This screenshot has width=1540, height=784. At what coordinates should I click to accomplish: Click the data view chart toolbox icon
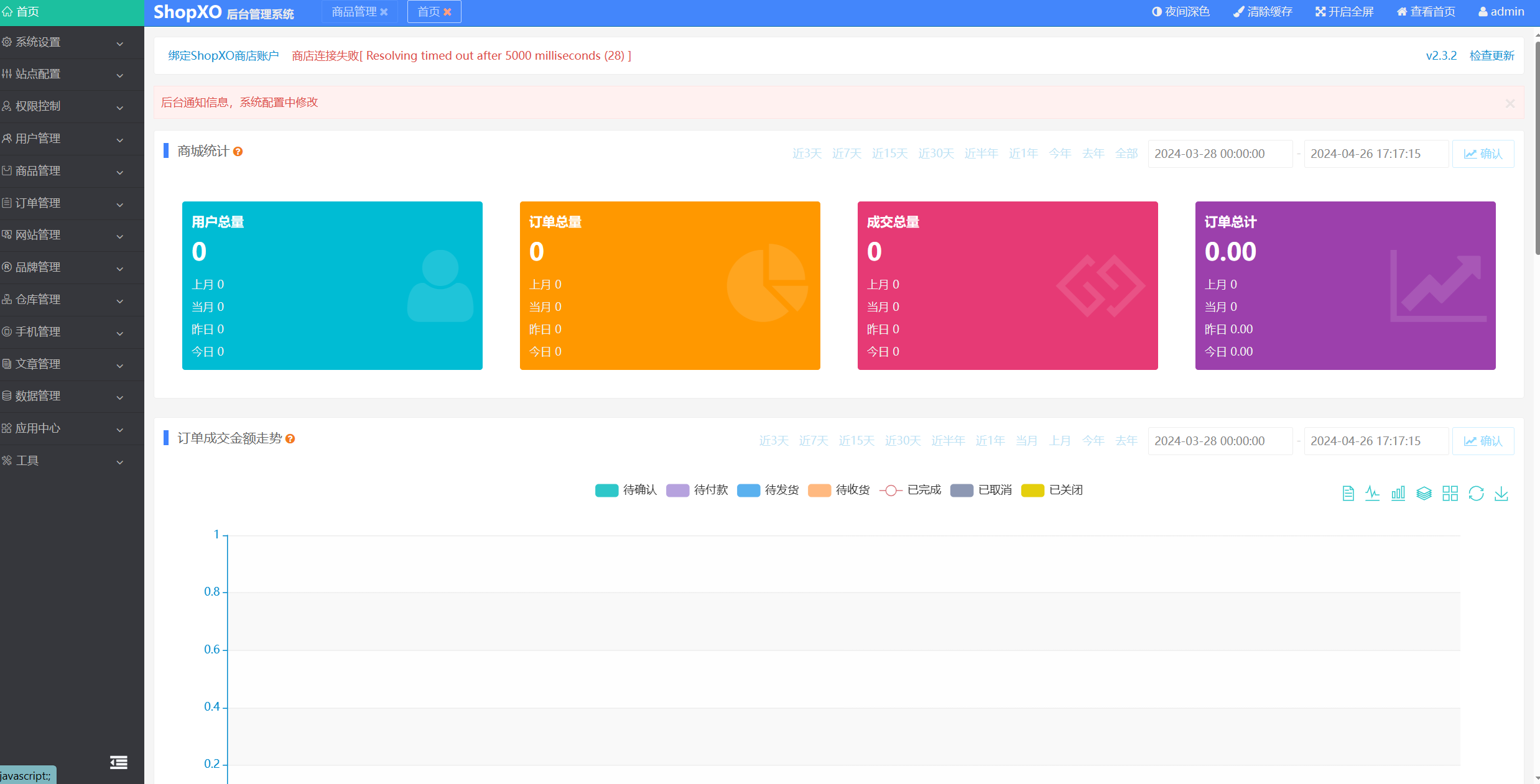point(1348,494)
